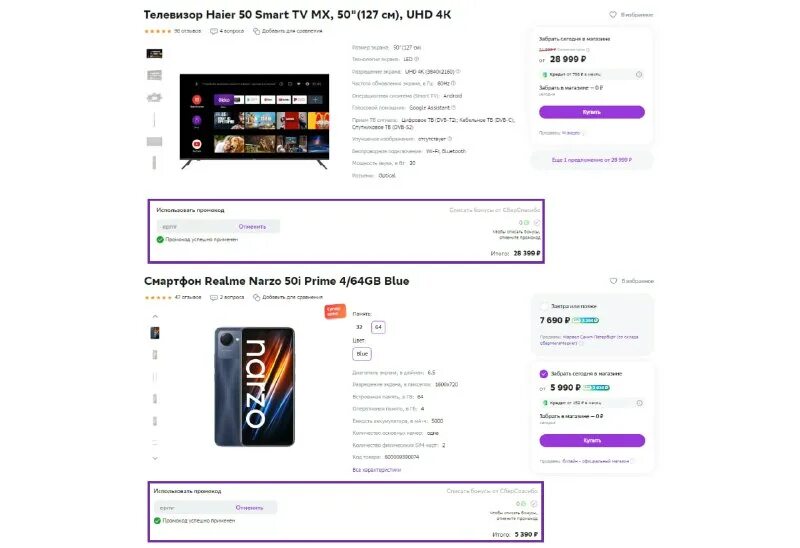Image resolution: width=800 pixels, height=548 pixels.
Task: Open questions icon for Haier TV
Action: [214, 31]
